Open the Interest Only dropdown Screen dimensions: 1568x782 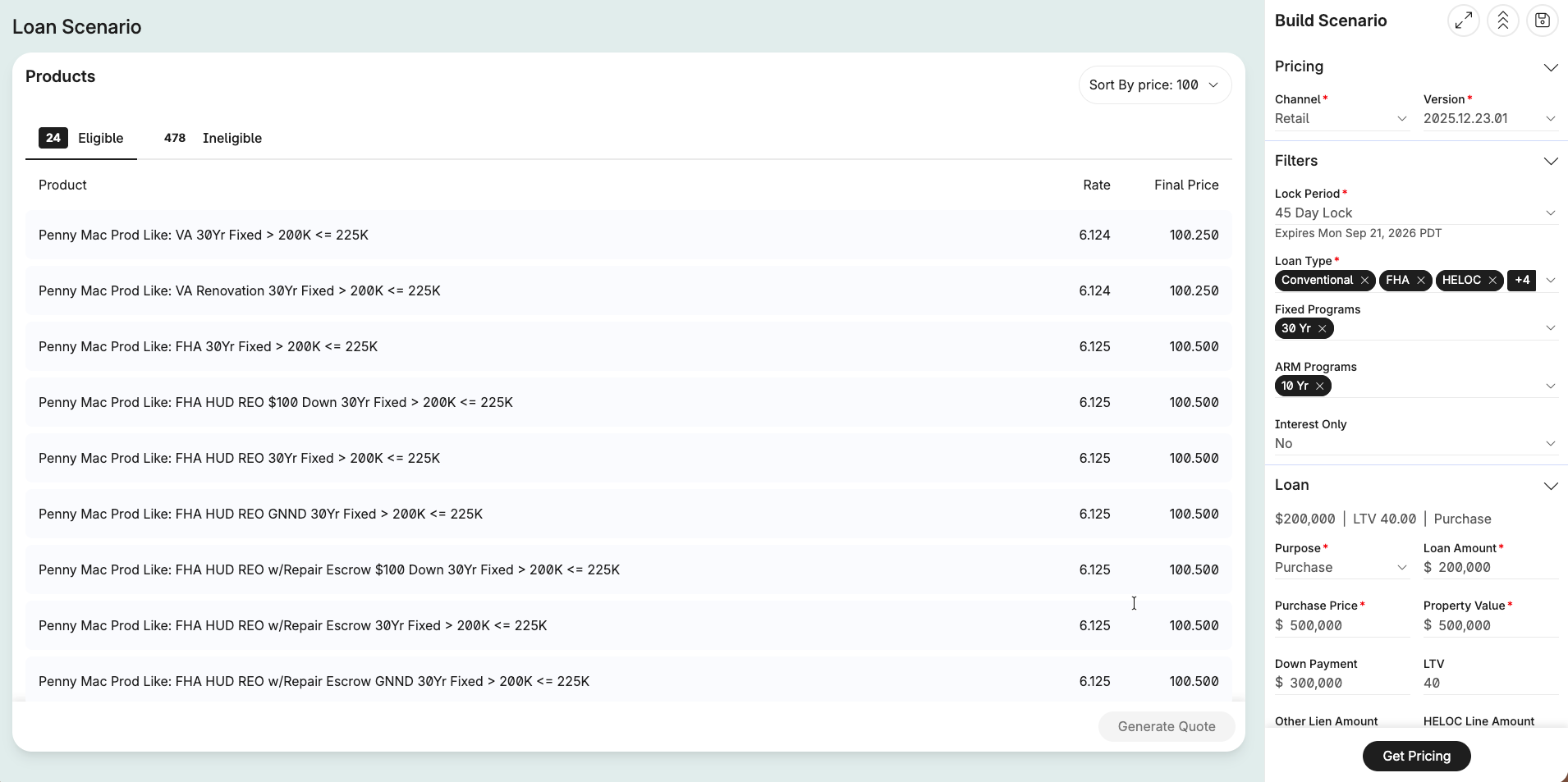(1416, 444)
